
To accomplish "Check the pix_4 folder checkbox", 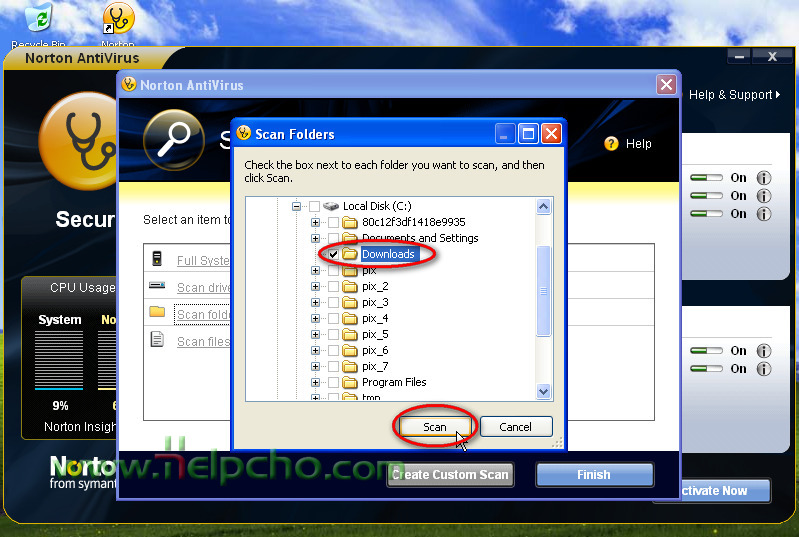I will pos(333,318).
